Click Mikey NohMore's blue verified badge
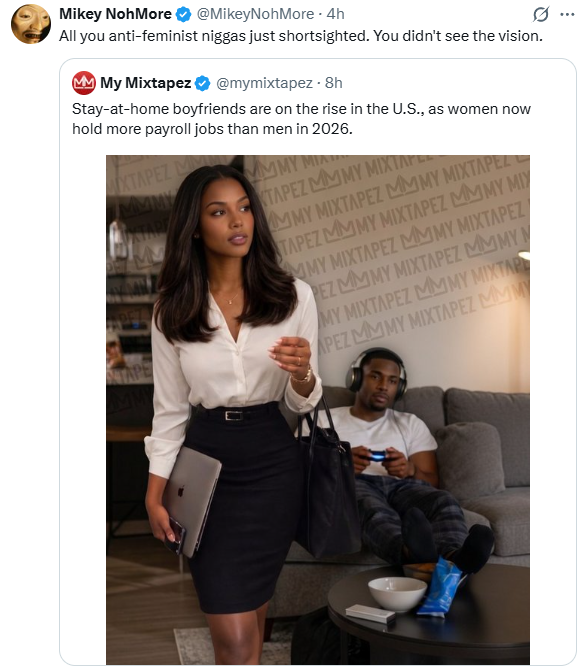Screen dimensions: 587x672 [184, 14]
